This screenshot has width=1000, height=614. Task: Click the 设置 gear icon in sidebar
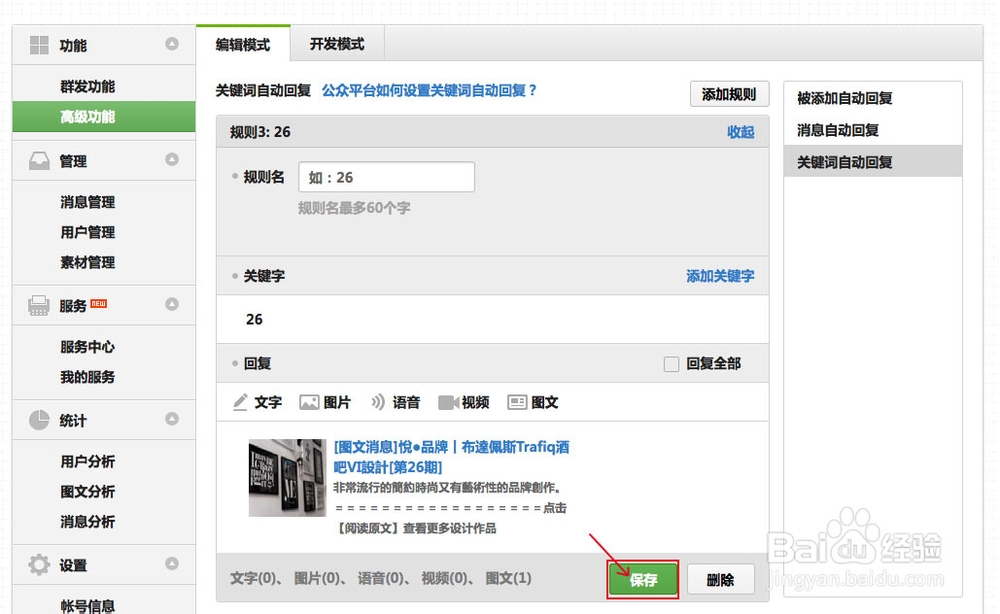point(38,564)
